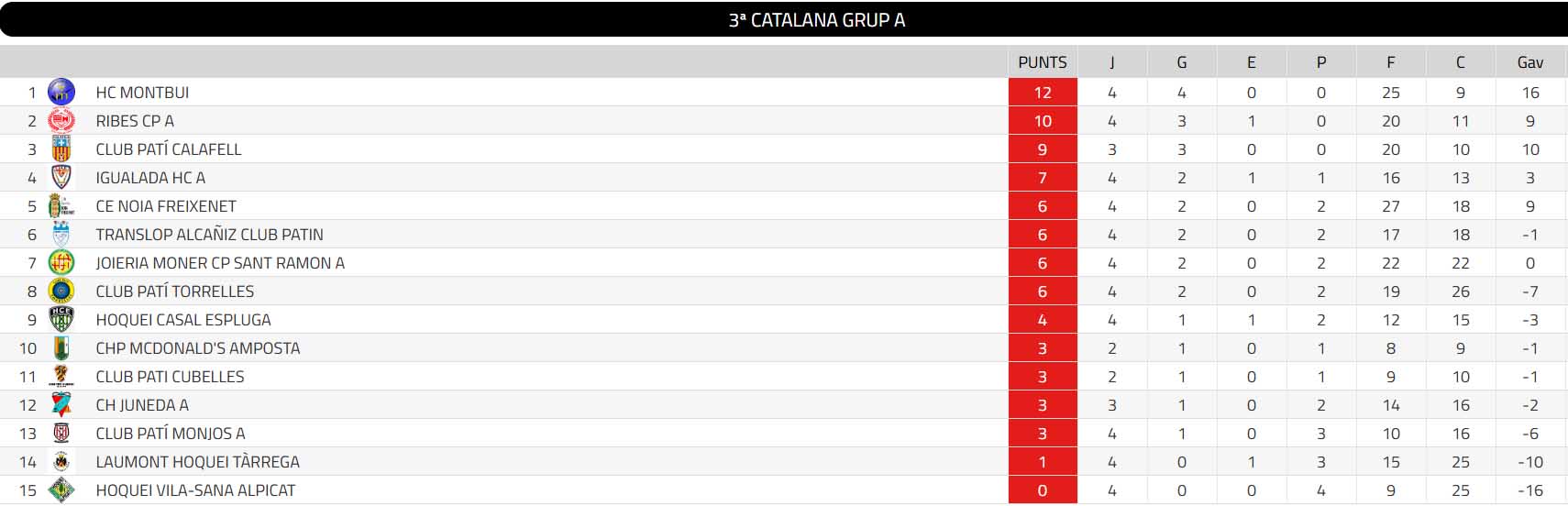Screen dimensions: 1568x506
Task: Click the G wins column header
Action: 1181,62
